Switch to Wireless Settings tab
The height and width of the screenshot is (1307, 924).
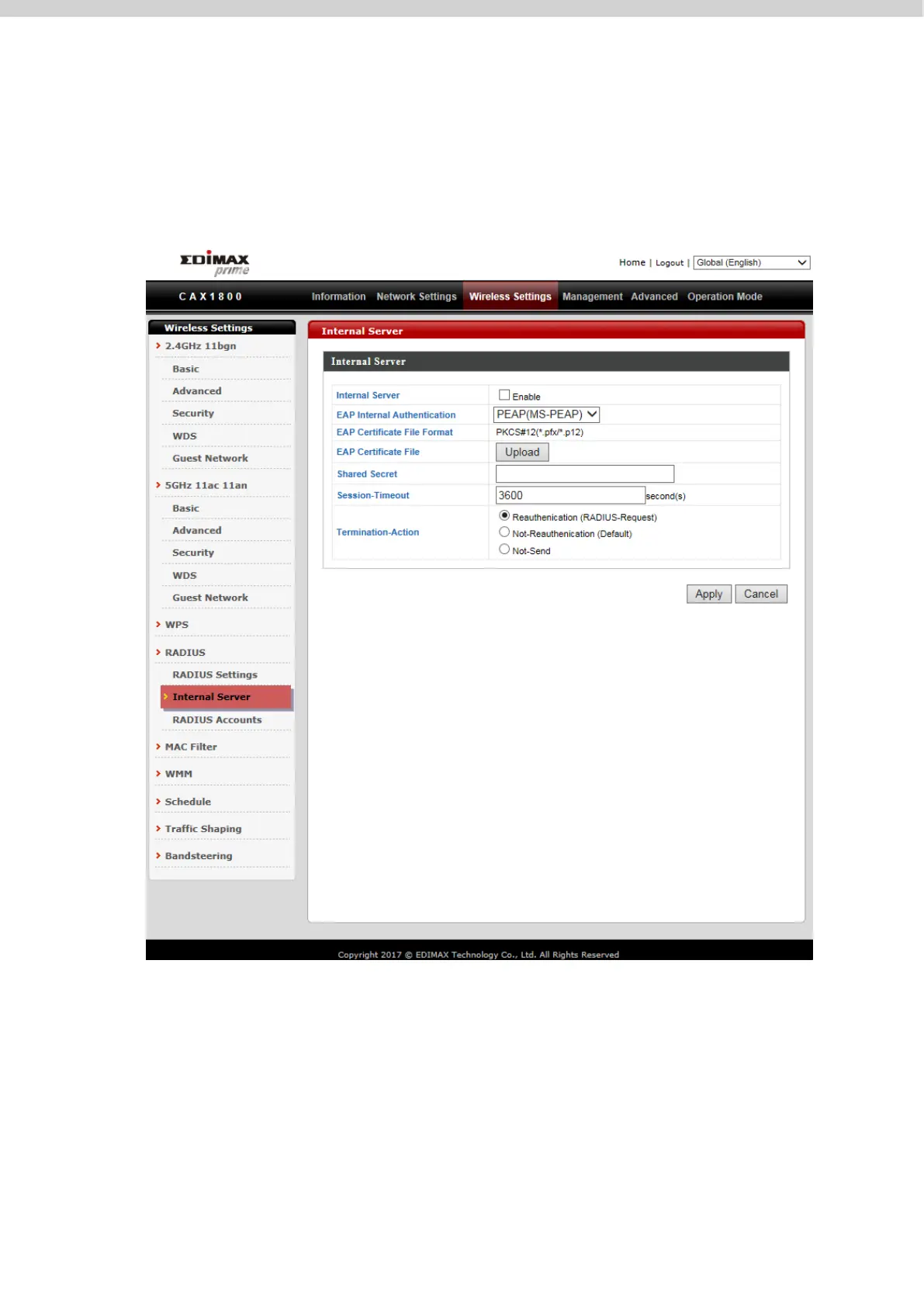(x=510, y=296)
